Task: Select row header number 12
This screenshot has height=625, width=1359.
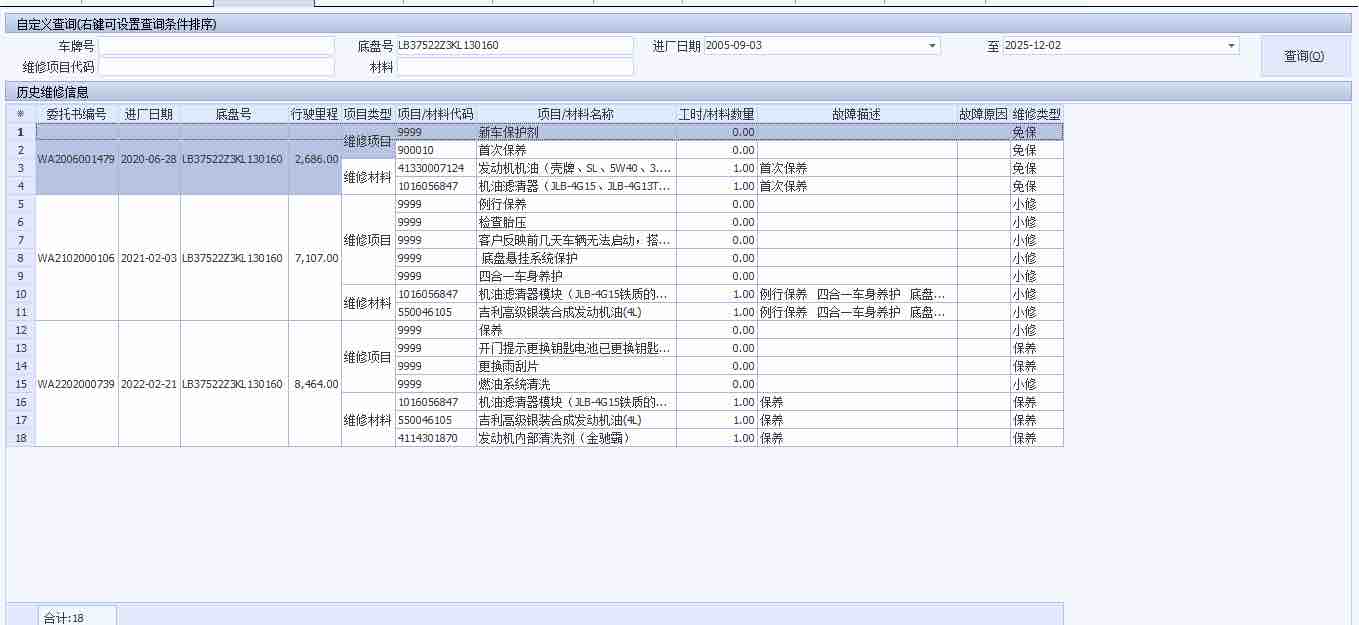Action: pos(20,330)
